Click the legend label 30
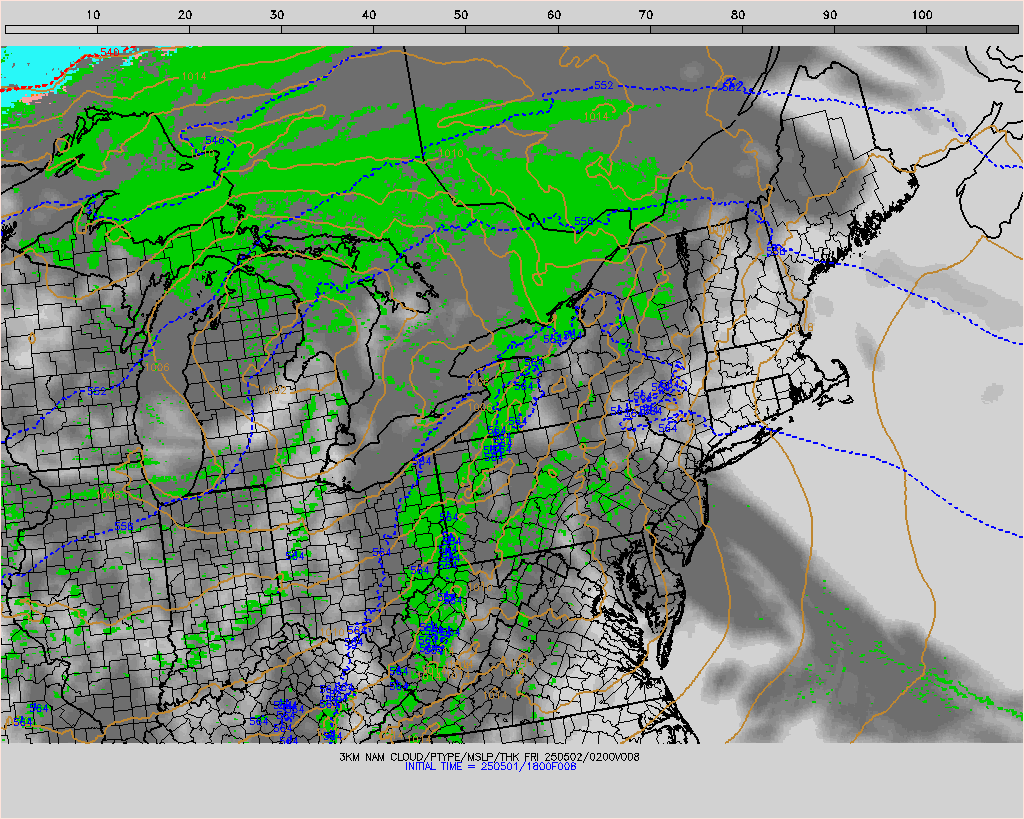 [x=277, y=14]
